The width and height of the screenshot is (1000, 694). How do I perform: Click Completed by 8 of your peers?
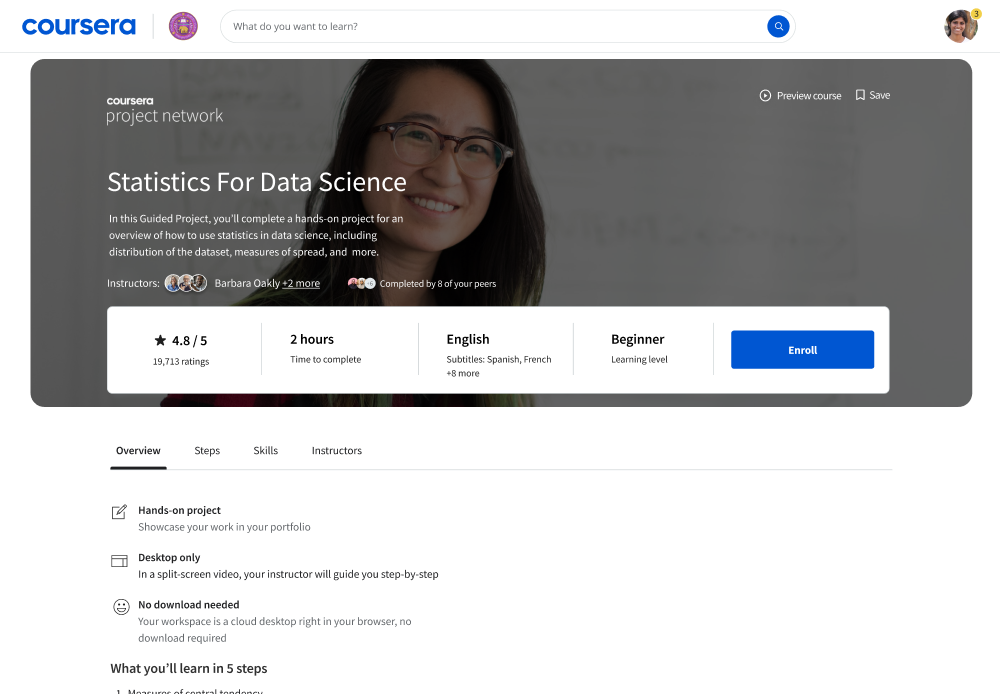pos(438,283)
